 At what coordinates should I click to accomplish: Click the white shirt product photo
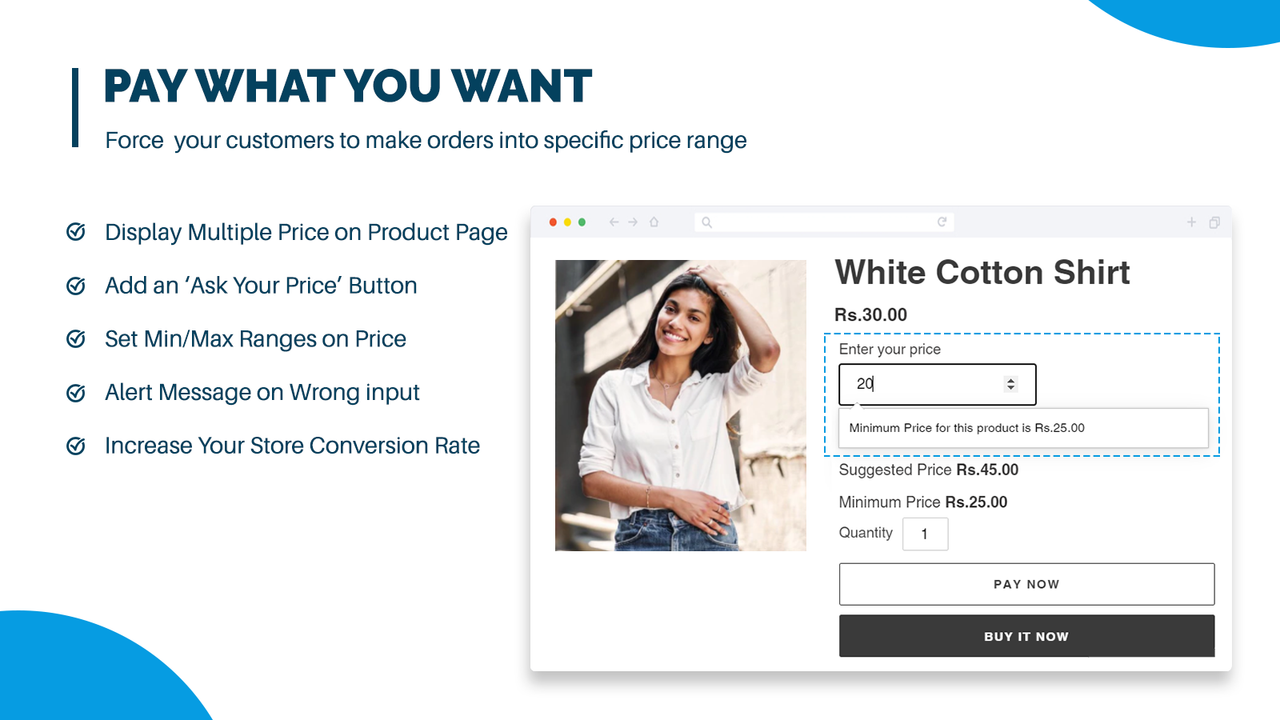tap(681, 404)
